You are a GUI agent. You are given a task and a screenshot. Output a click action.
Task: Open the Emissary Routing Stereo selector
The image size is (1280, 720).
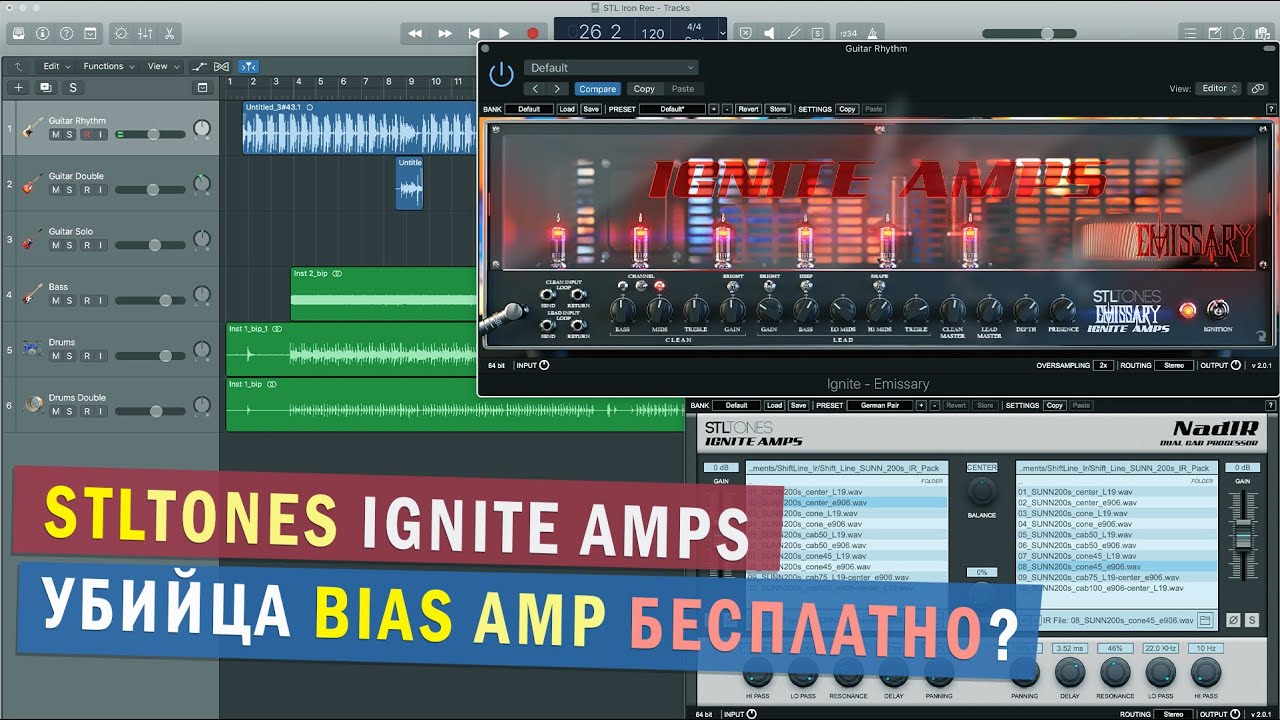(x=1174, y=365)
